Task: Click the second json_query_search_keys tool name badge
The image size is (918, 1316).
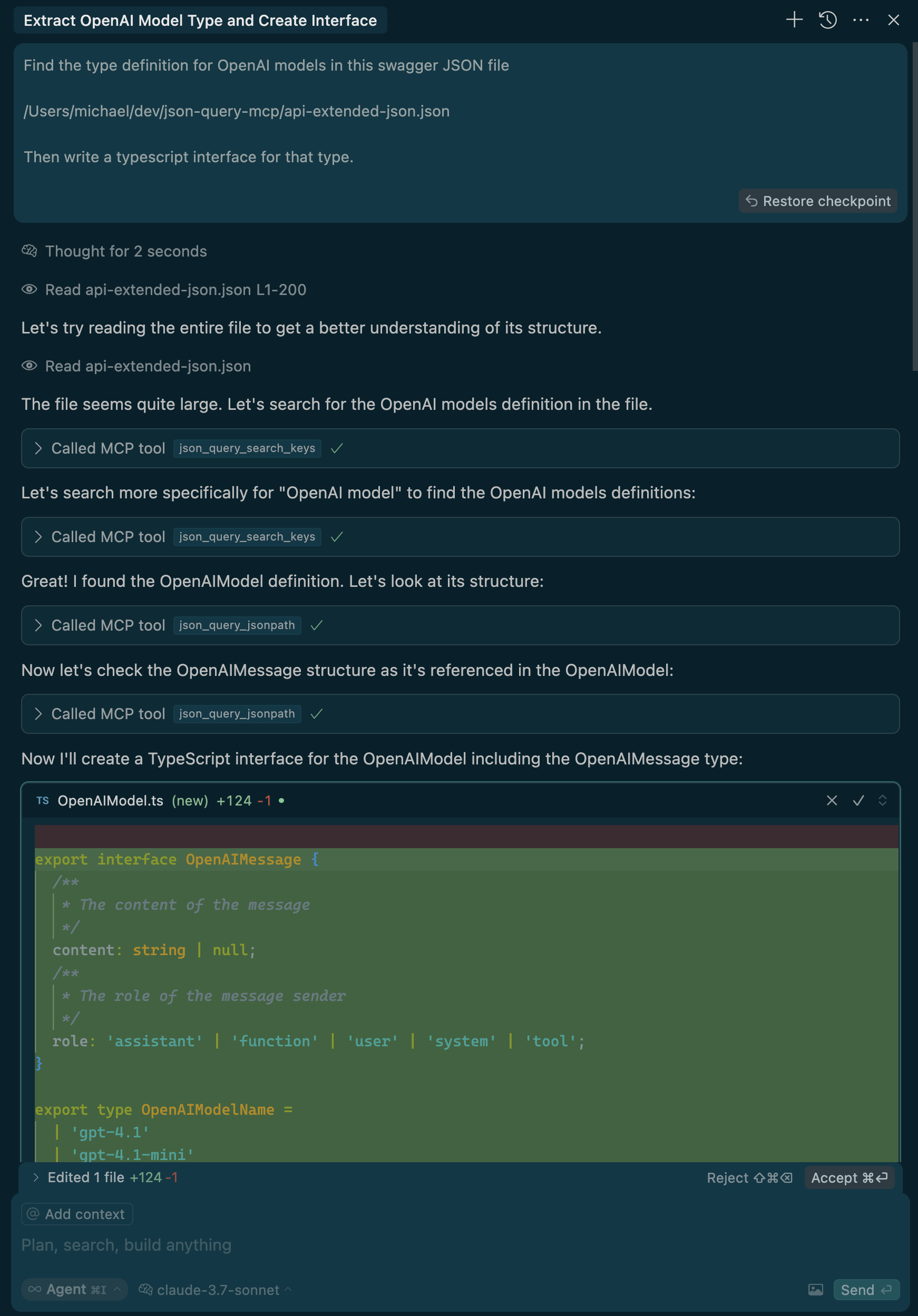Action: (x=247, y=536)
